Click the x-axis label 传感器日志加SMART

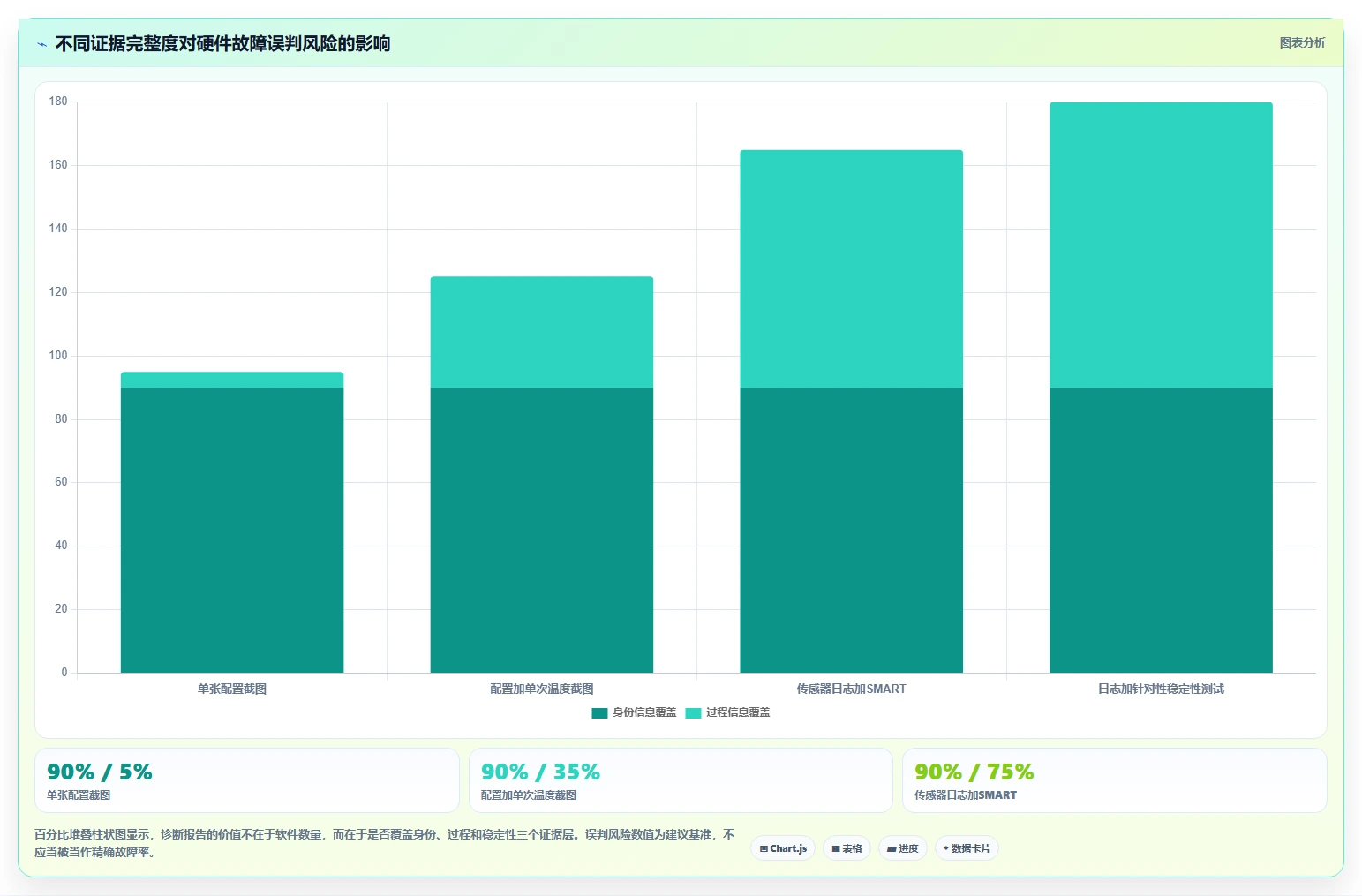point(852,689)
